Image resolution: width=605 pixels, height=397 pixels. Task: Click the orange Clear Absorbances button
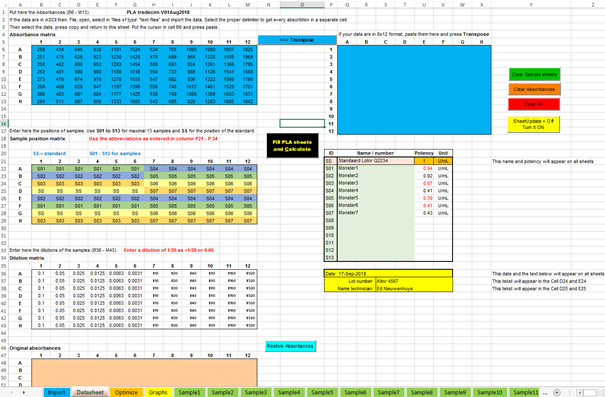pos(534,89)
